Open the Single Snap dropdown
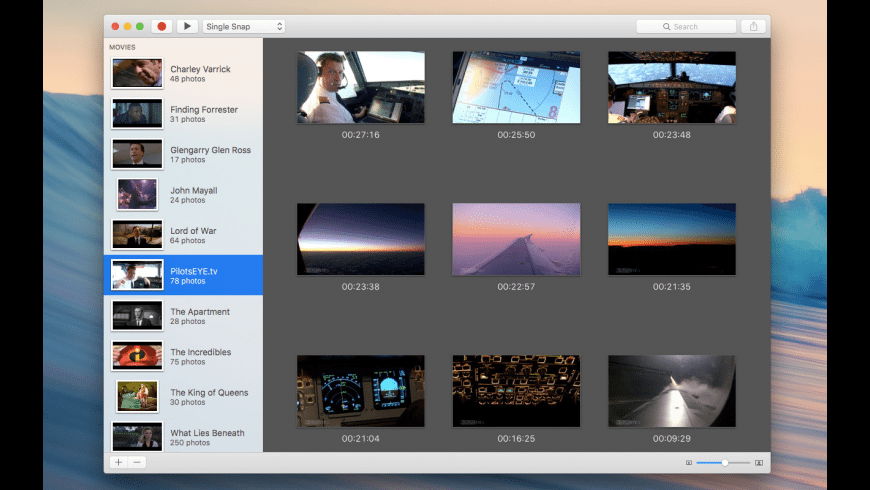The width and height of the screenshot is (870, 490). point(244,26)
